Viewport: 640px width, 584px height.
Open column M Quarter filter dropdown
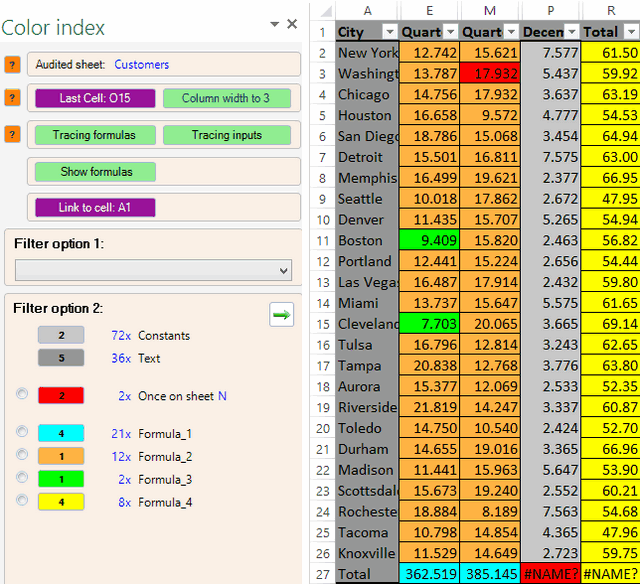pos(511,32)
